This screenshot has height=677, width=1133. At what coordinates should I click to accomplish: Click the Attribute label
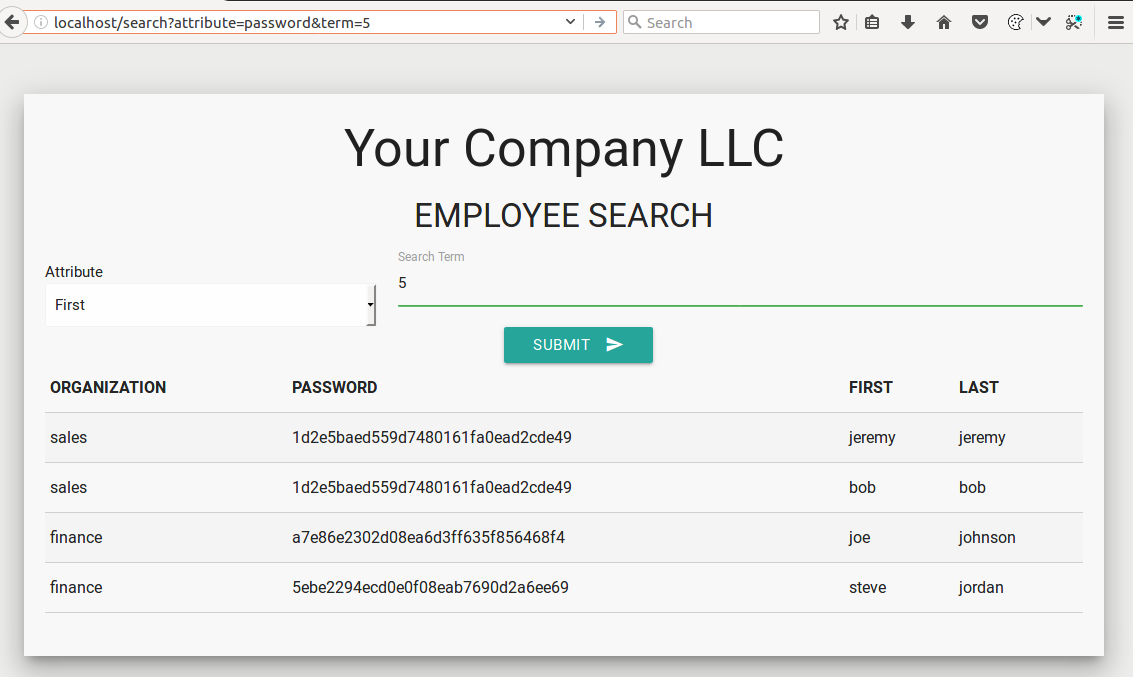click(74, 272)
